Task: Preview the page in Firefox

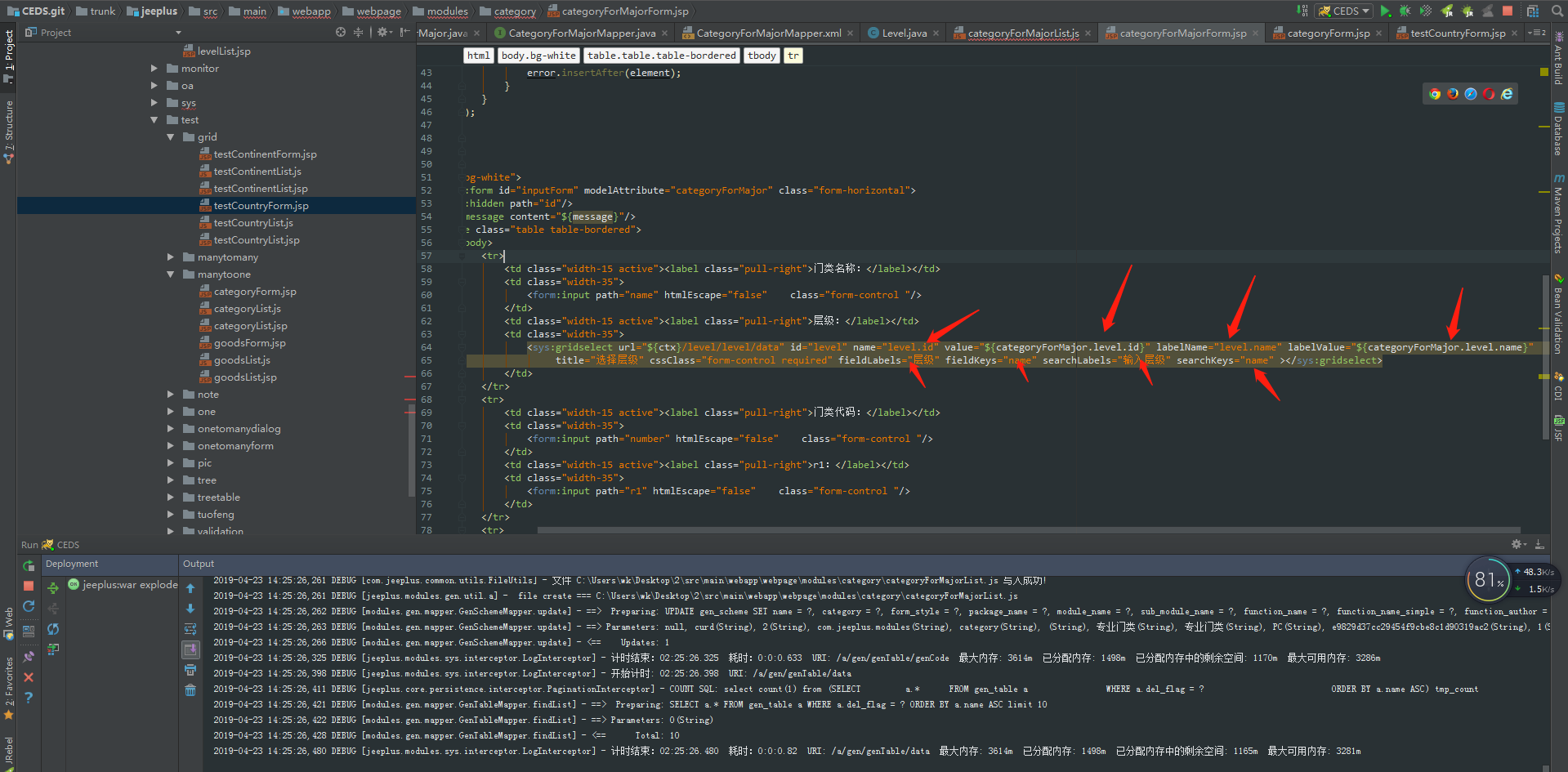Action: (x=1453, y=93)
